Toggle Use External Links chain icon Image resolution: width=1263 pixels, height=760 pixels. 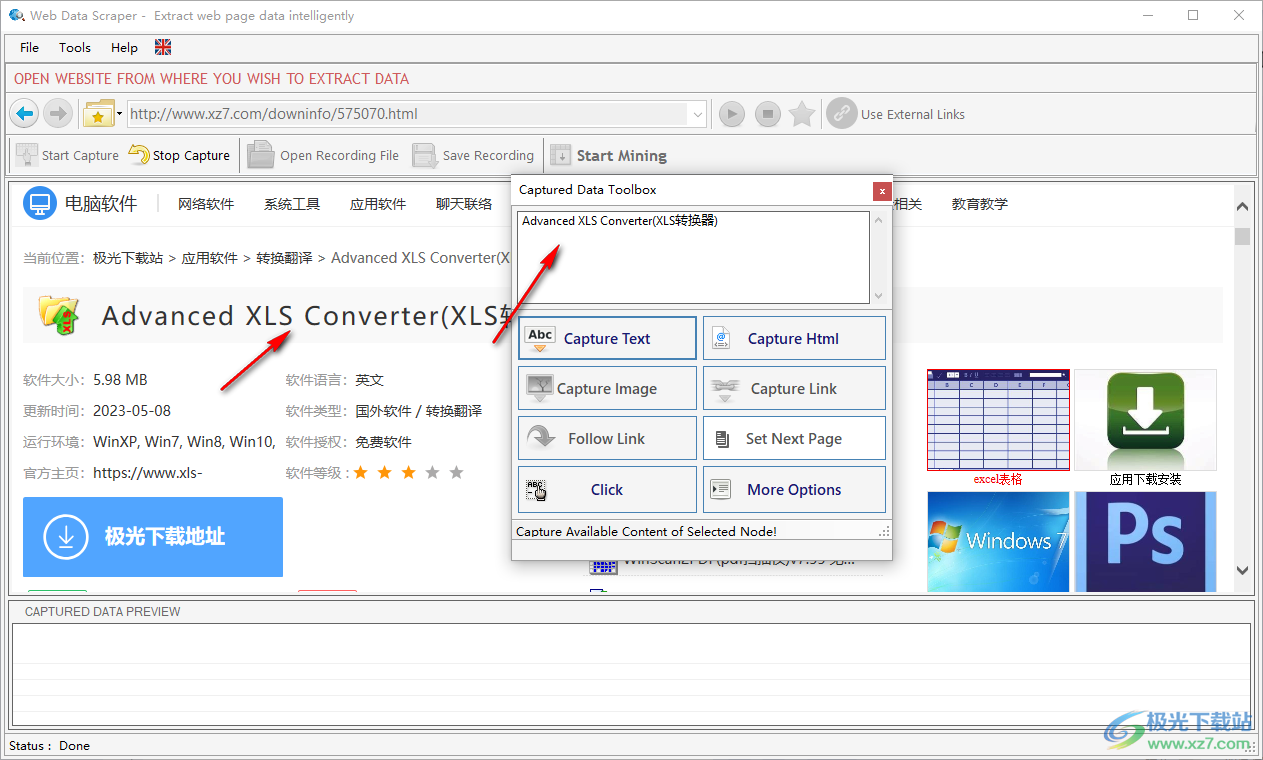(x=842, y=114)
